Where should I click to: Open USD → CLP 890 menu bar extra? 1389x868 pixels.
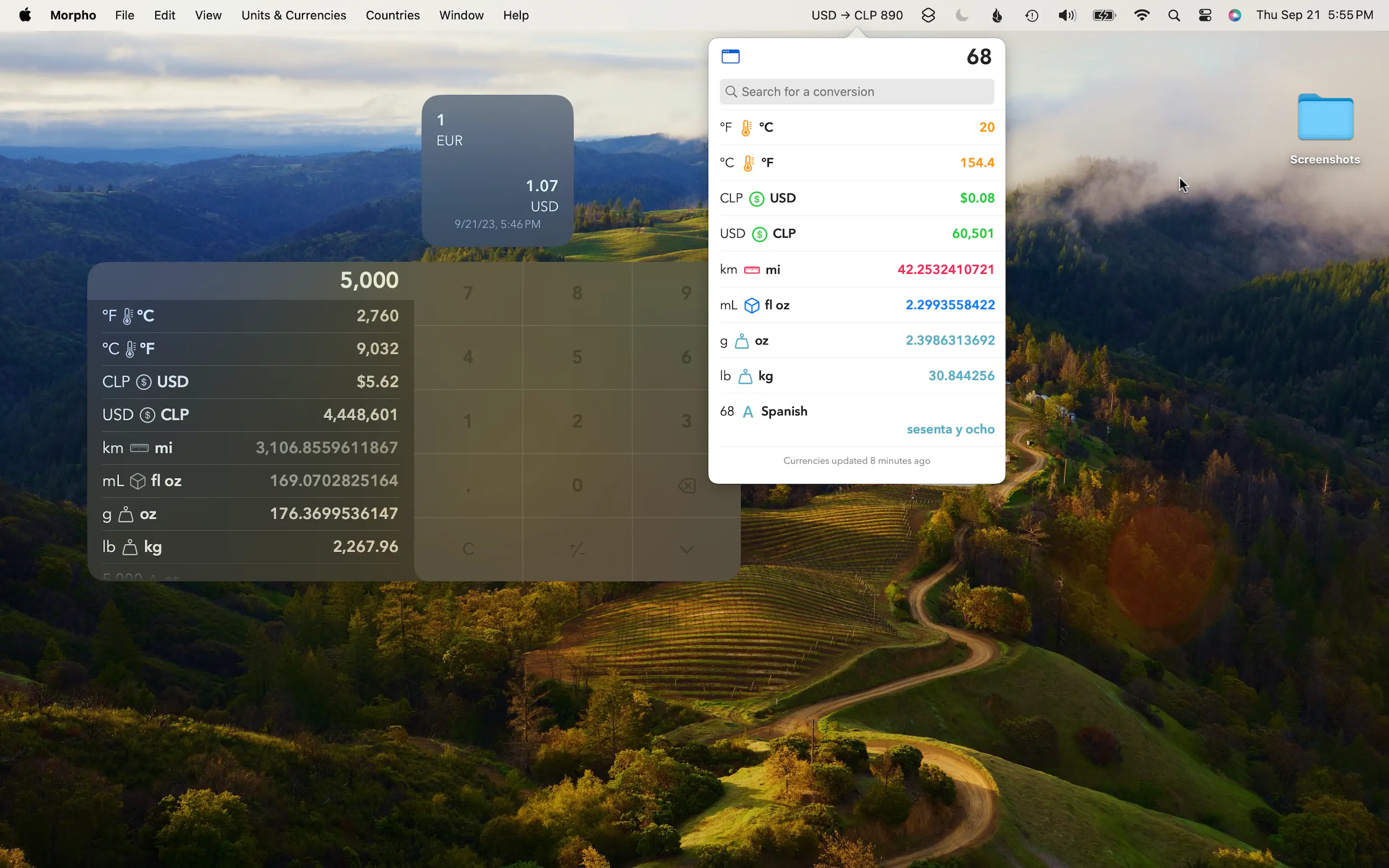(857, 15)
